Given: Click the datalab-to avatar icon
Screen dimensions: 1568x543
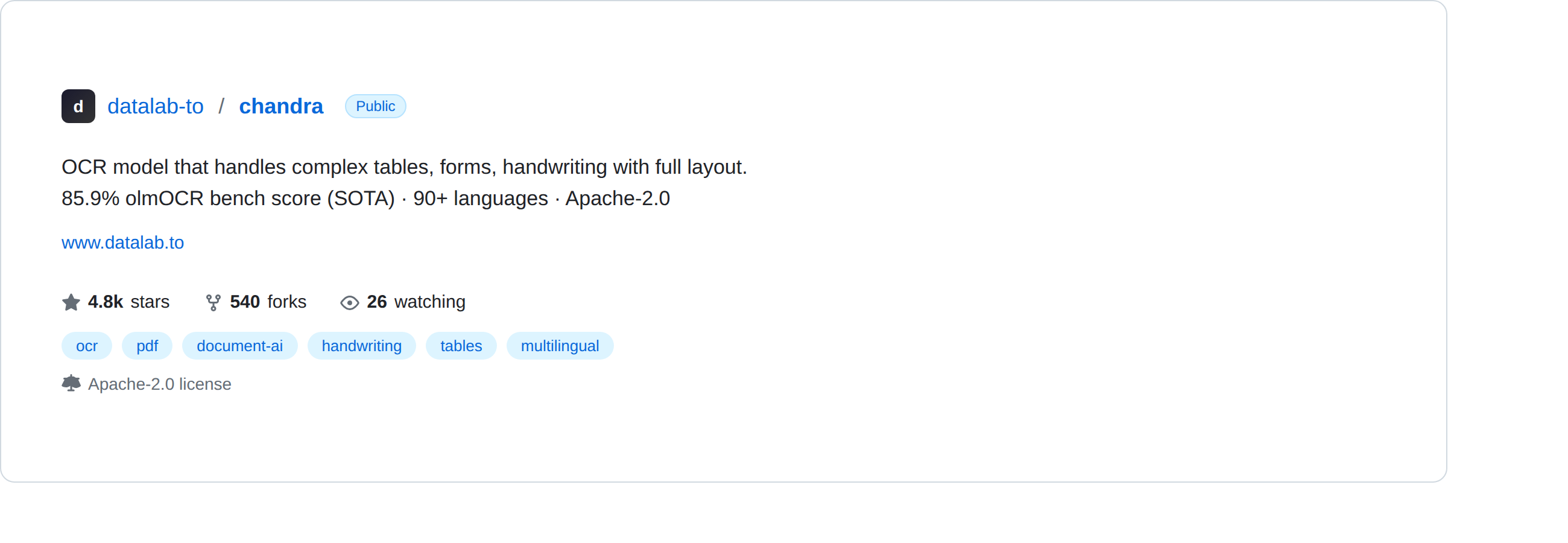Looking at the screenshot, I should point(78,107).
